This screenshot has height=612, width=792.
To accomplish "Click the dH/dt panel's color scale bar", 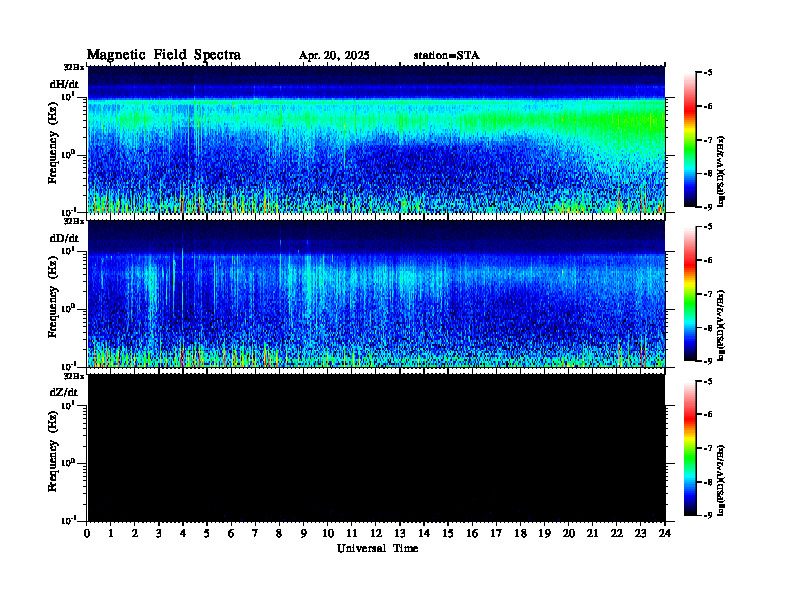I will 690,140.
